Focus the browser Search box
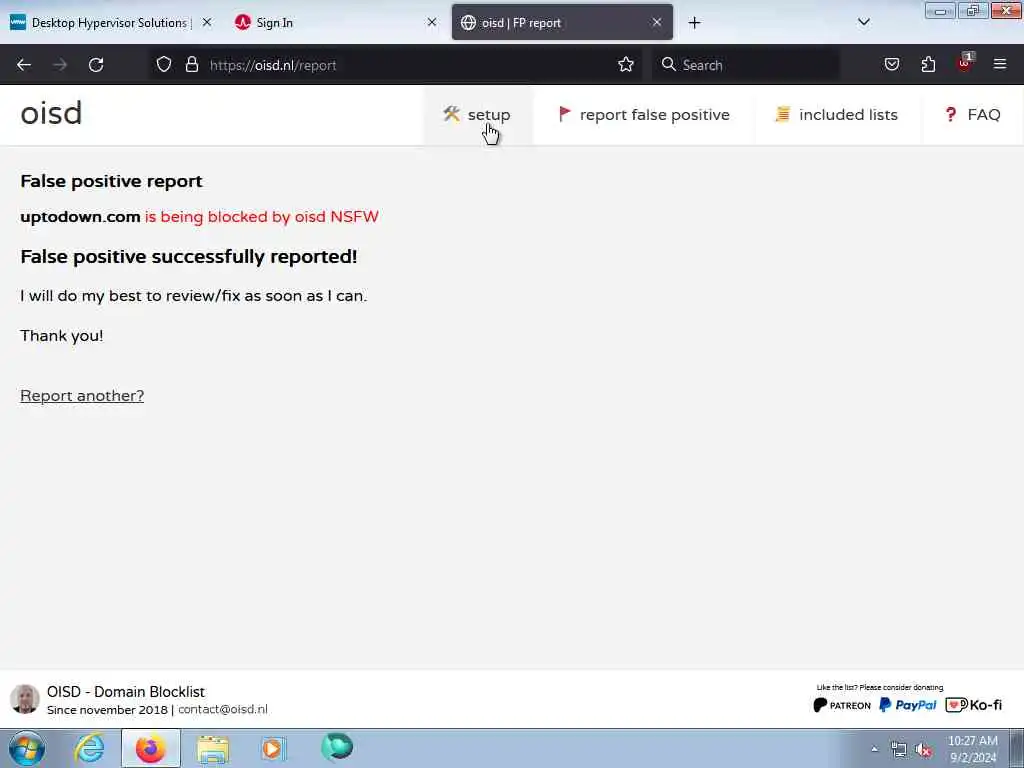Screen dimensions: 1024x768 [x=748, y=65]
